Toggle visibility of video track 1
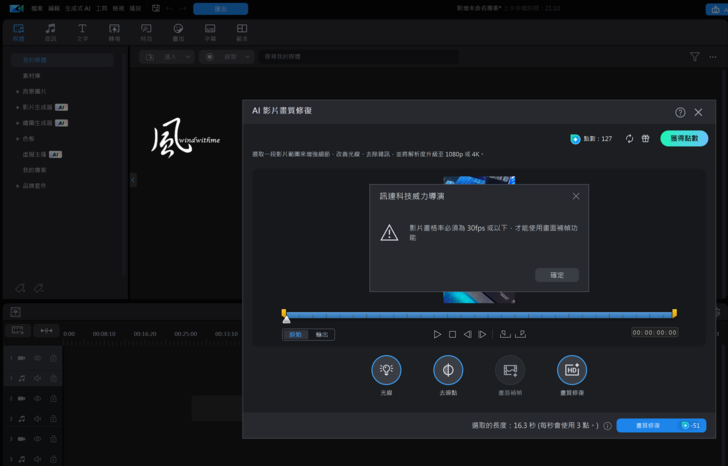This screenshot has height=466, width=728. click(x=38, y=357)
